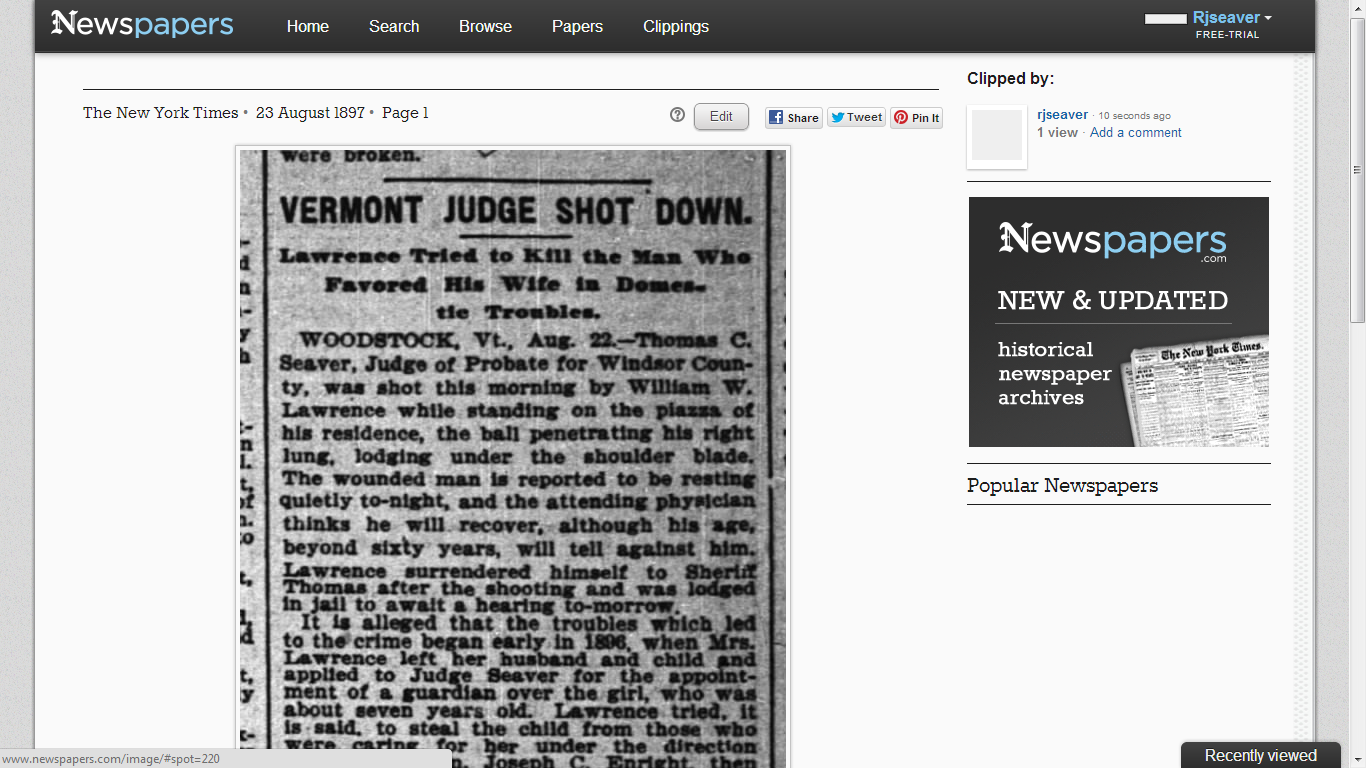
Task: Click the 23 August 1897 date
Action: coord(310,113)
